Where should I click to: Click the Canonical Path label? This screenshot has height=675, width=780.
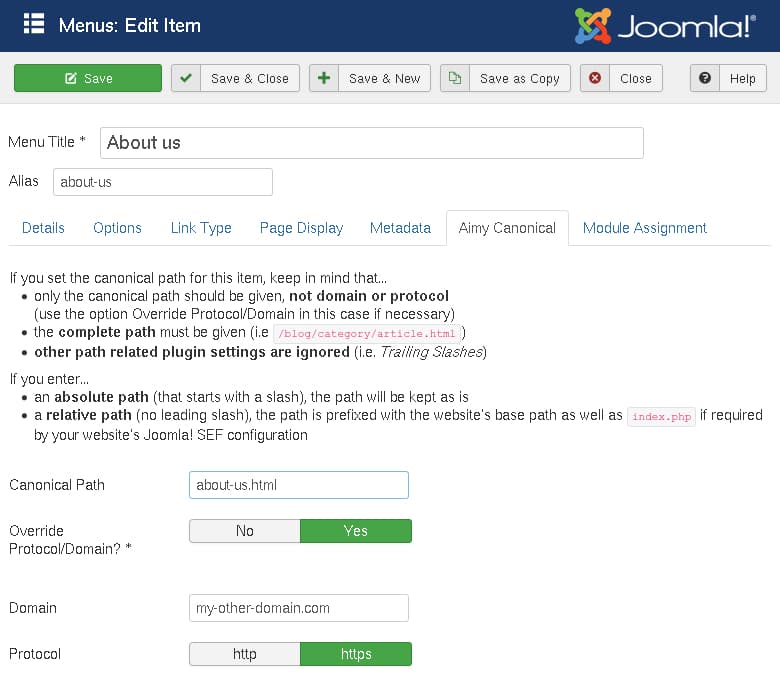point(57,485)
